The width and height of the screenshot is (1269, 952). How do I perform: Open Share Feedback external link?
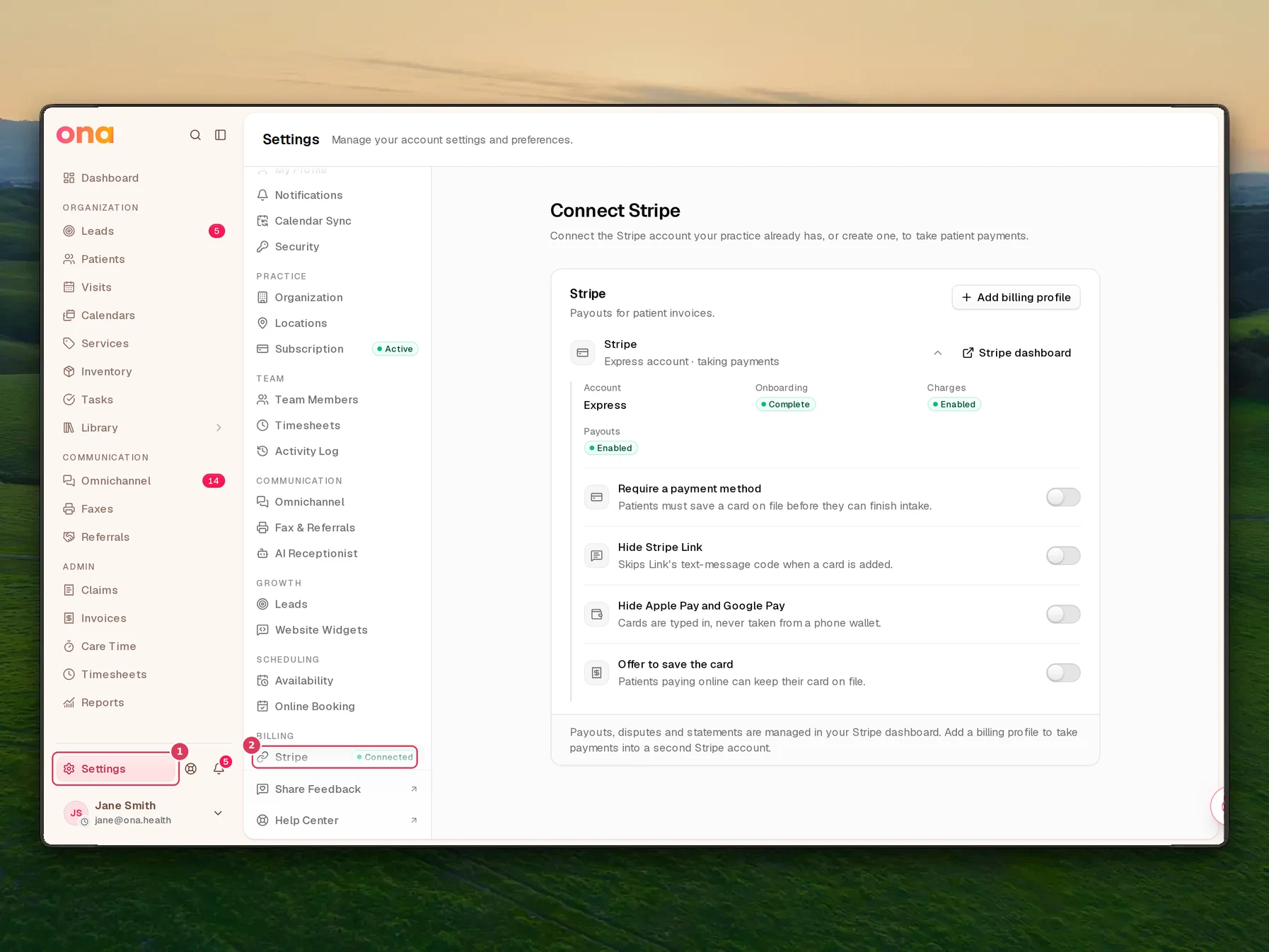(337, 789)
